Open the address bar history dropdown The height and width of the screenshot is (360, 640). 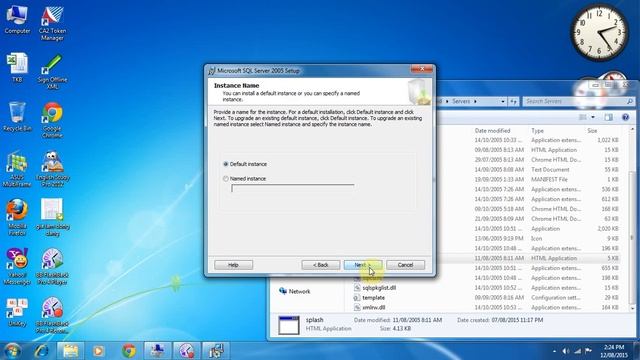(503, 101)
